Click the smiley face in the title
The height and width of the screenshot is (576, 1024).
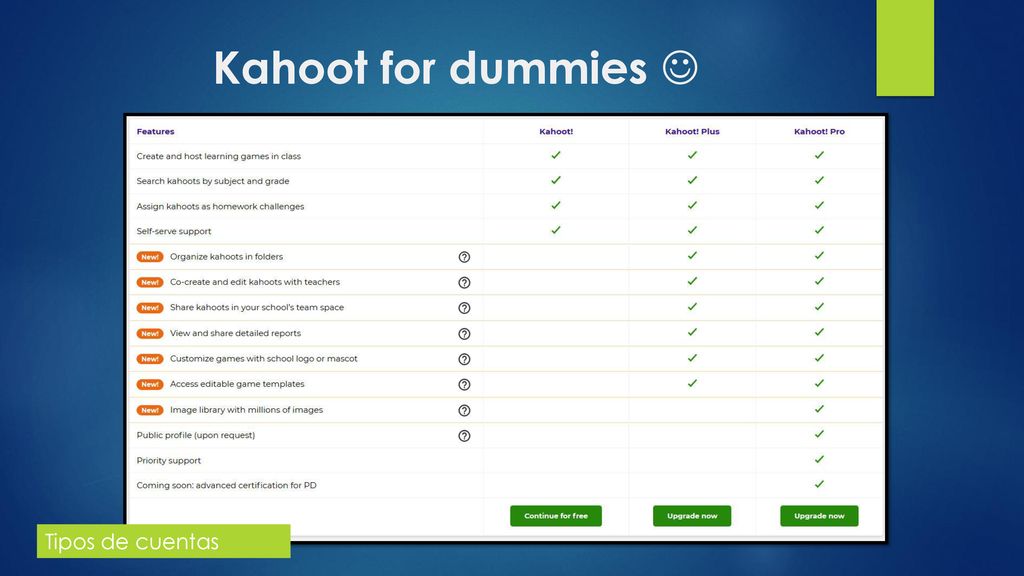pos(680,68)
